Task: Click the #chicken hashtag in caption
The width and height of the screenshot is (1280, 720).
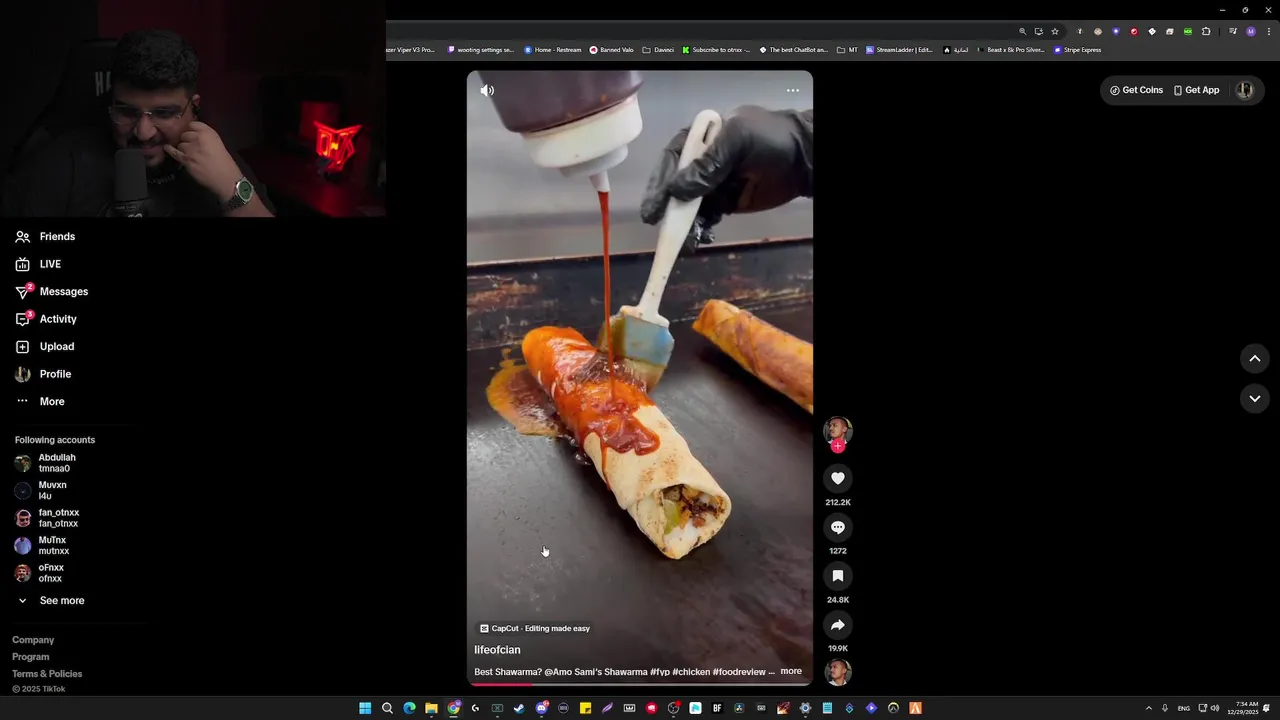Action: (x=690, y=672)
